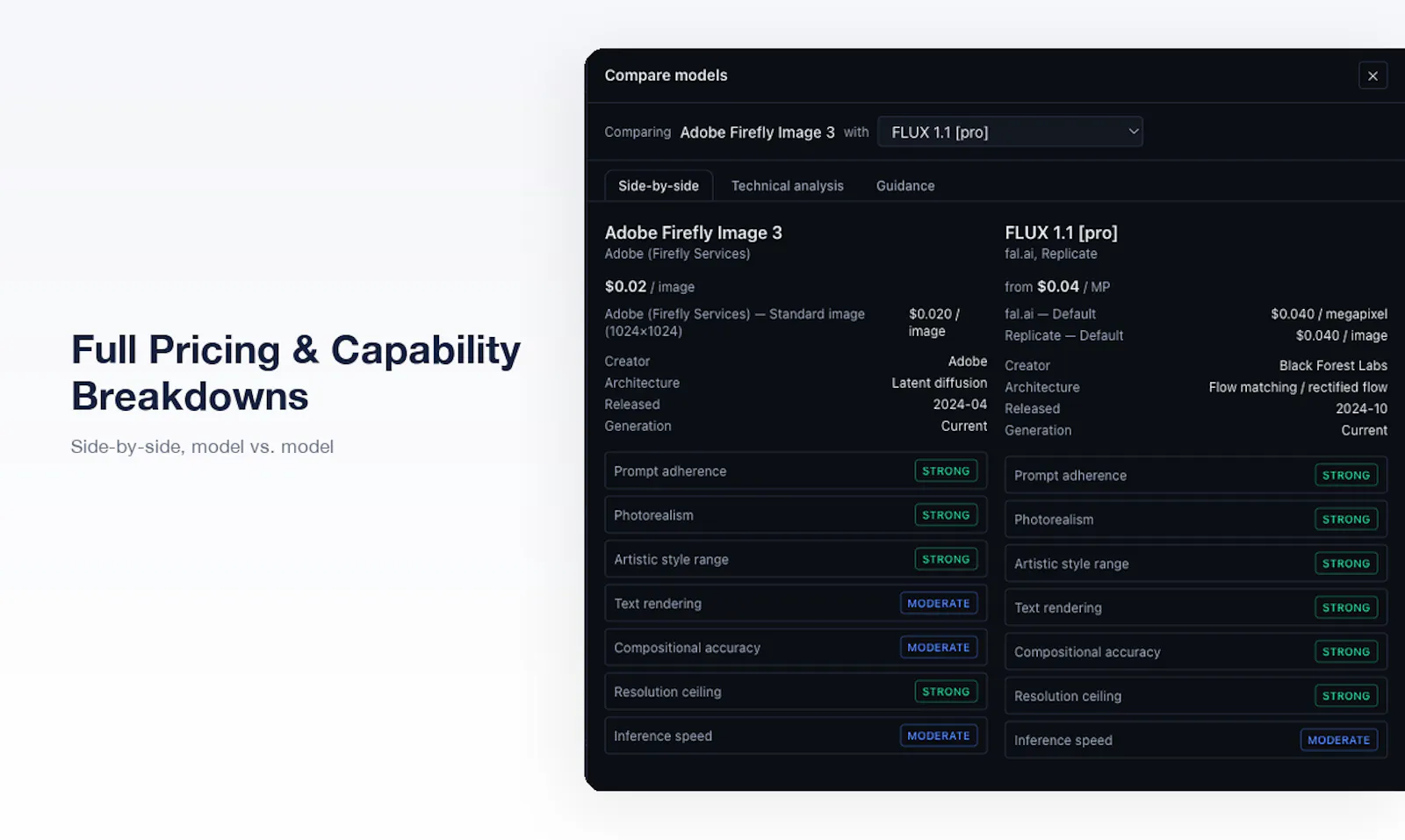Click FLUX 1.1's 'Inference speed' label

click(1063, 740)
